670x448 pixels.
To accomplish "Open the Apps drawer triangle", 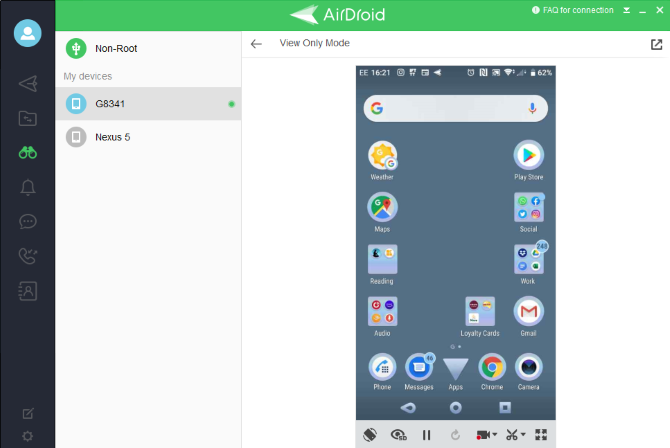I will (x=455, y=374).
